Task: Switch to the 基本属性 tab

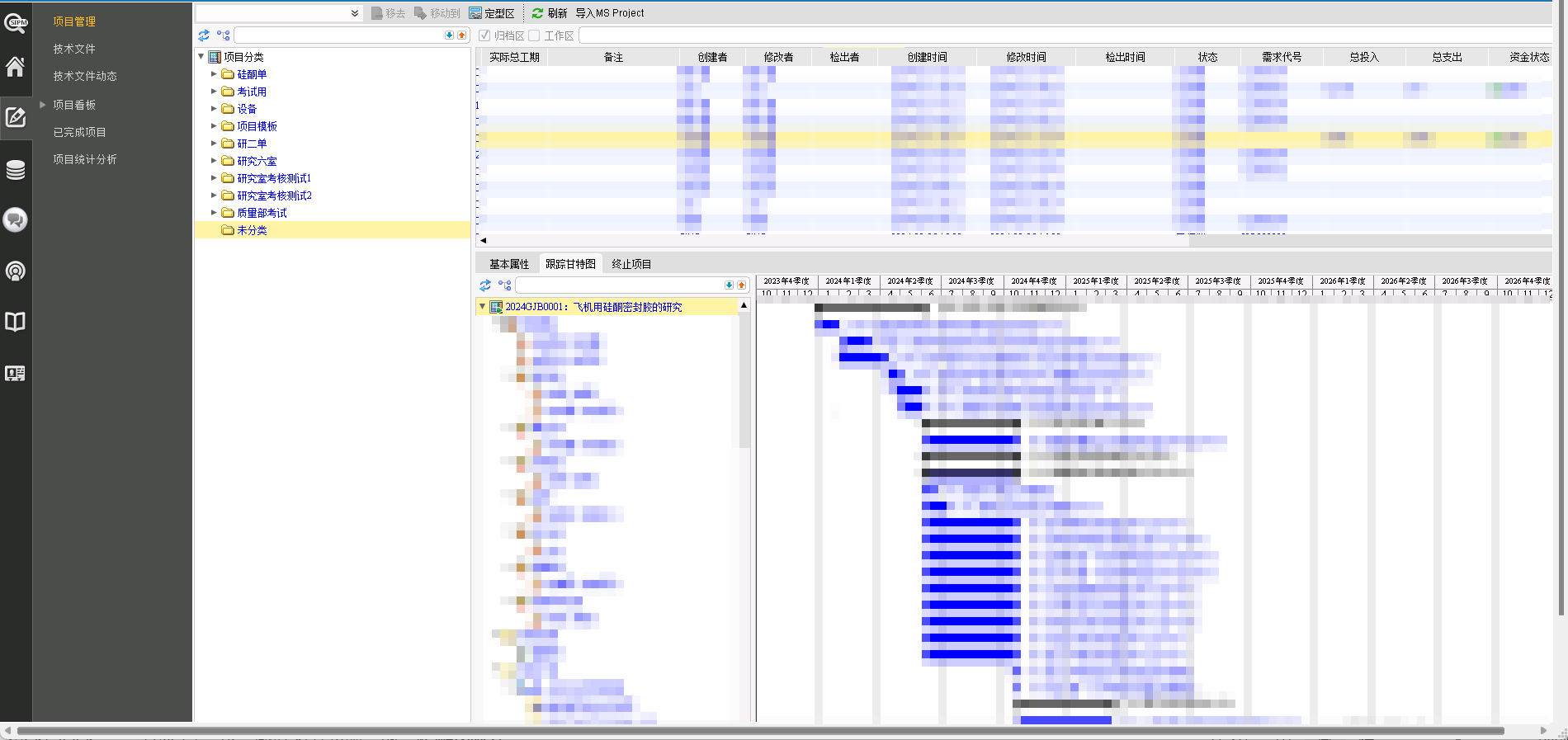Action: (x=509, y=264)
